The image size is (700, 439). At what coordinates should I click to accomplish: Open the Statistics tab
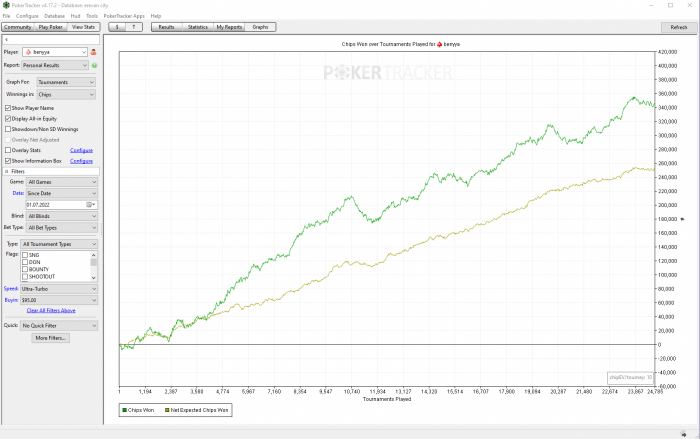point(198,27)
